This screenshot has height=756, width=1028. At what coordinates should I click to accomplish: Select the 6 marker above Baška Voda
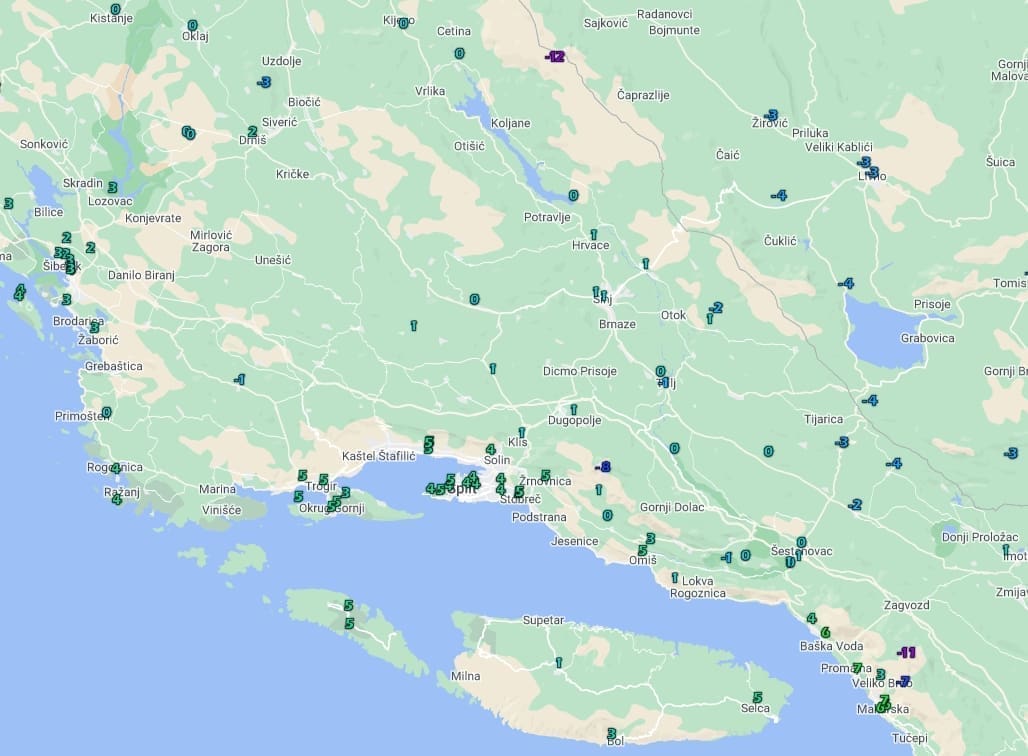tap(825, 632)
